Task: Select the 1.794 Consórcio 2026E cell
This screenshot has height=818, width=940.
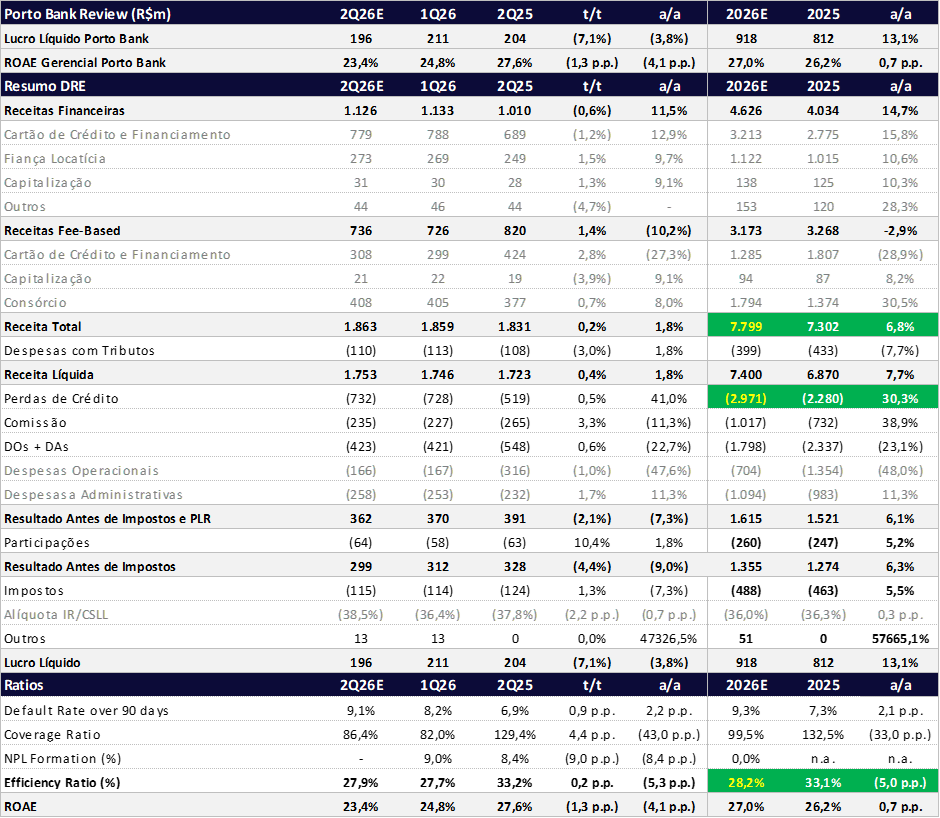Action: [746, 302]
